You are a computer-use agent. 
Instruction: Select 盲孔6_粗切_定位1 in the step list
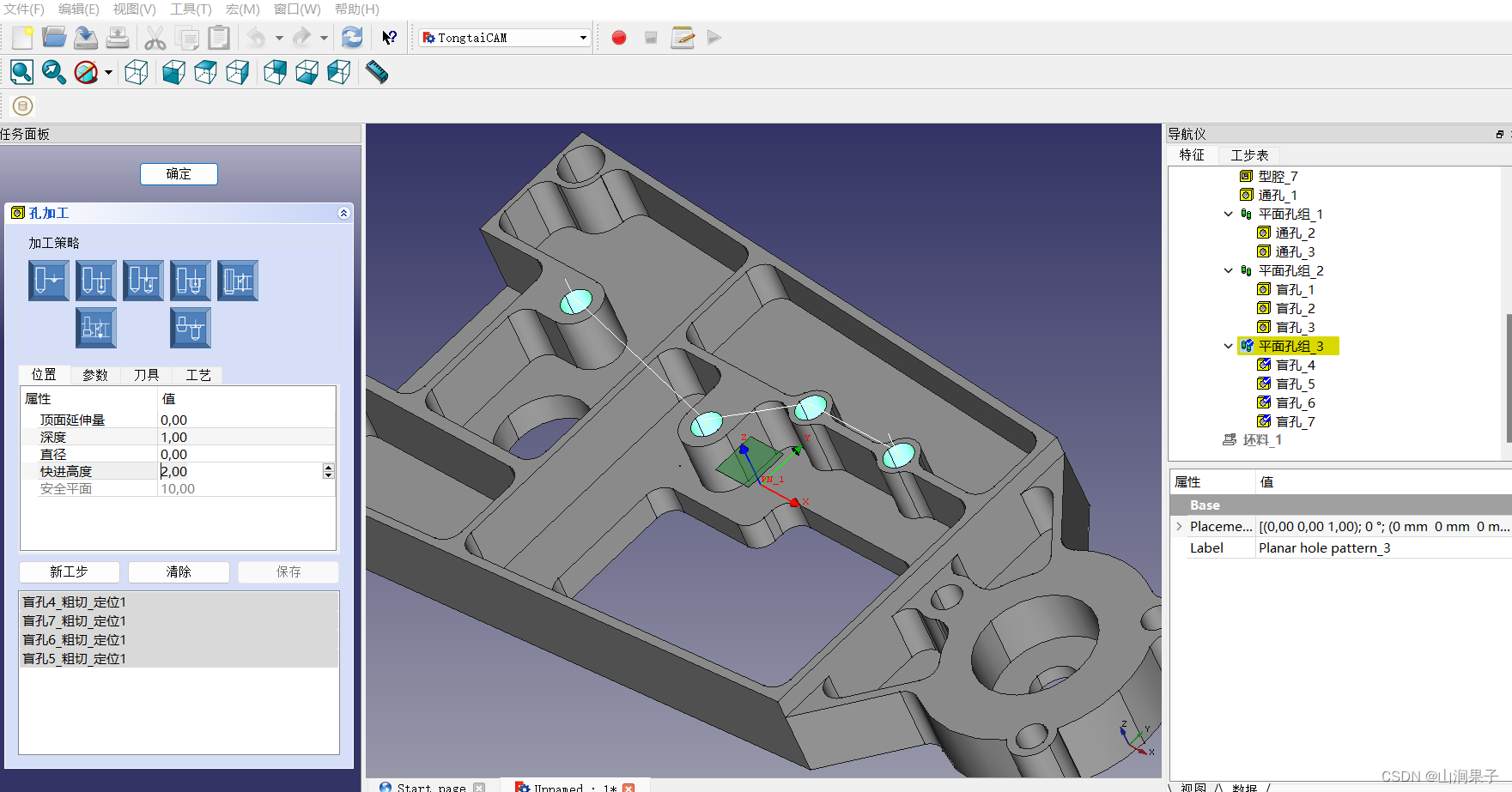click(x=179, y=640)
